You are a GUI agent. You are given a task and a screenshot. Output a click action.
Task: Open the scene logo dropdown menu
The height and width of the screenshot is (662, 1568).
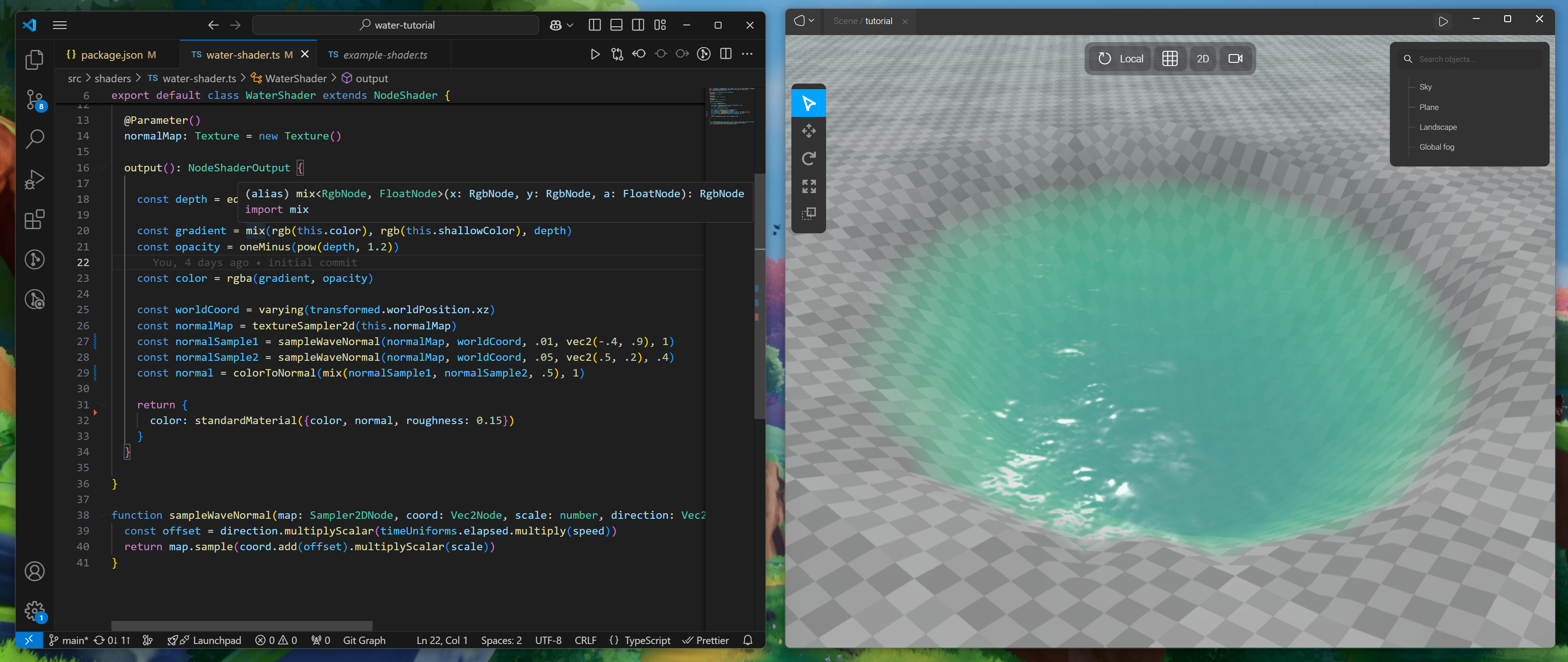[803, 21]
